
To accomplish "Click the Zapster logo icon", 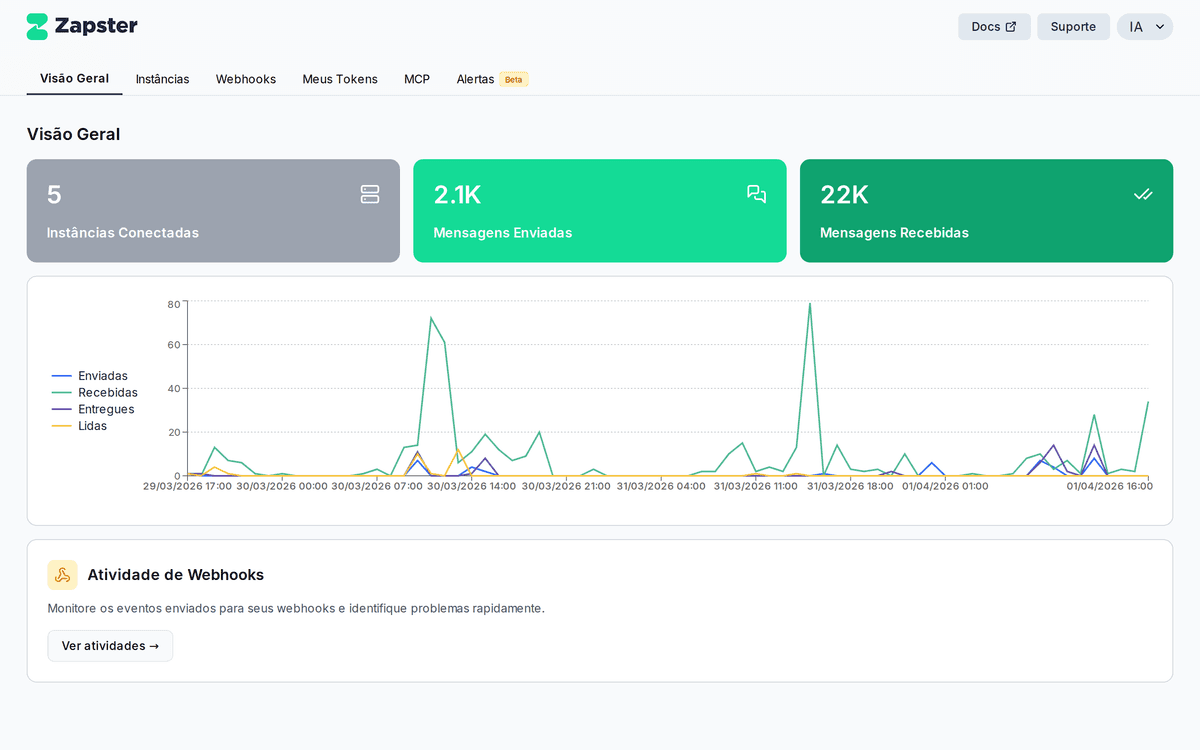I will coord(38,25).
